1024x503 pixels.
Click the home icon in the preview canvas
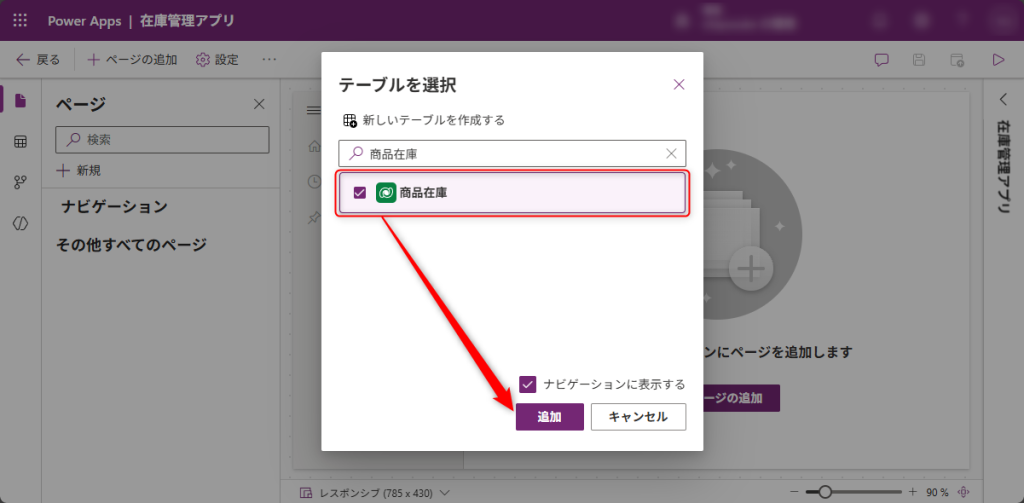click(x=313, y=146)
